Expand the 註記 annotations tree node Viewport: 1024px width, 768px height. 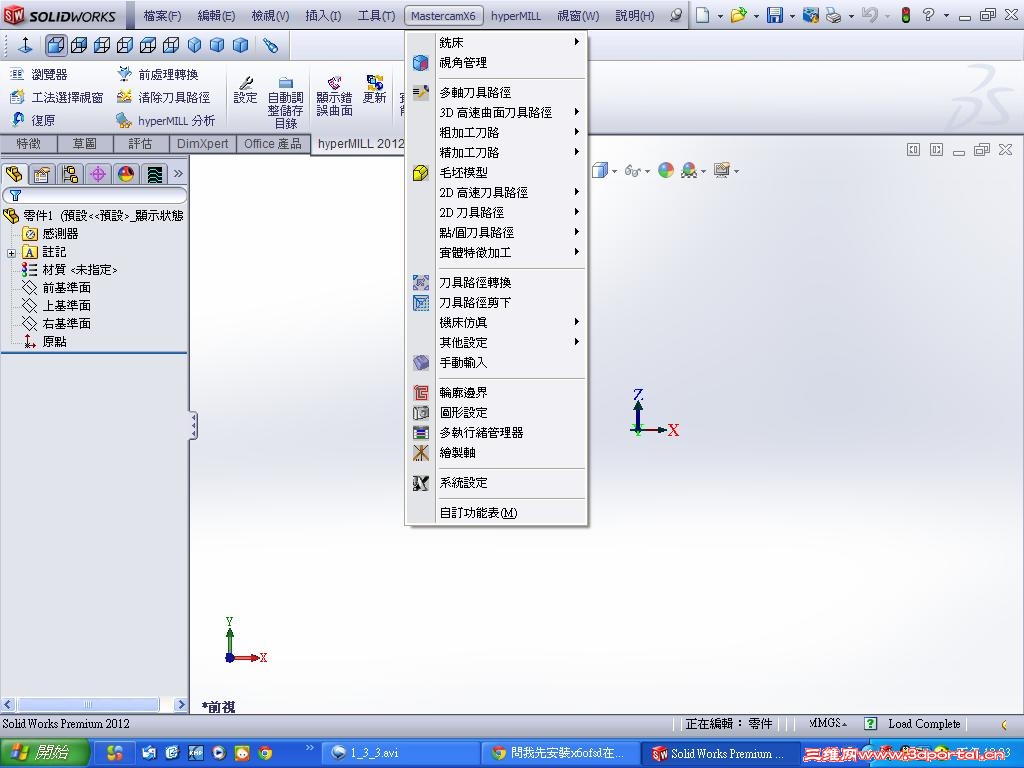(x=11, y=253)
